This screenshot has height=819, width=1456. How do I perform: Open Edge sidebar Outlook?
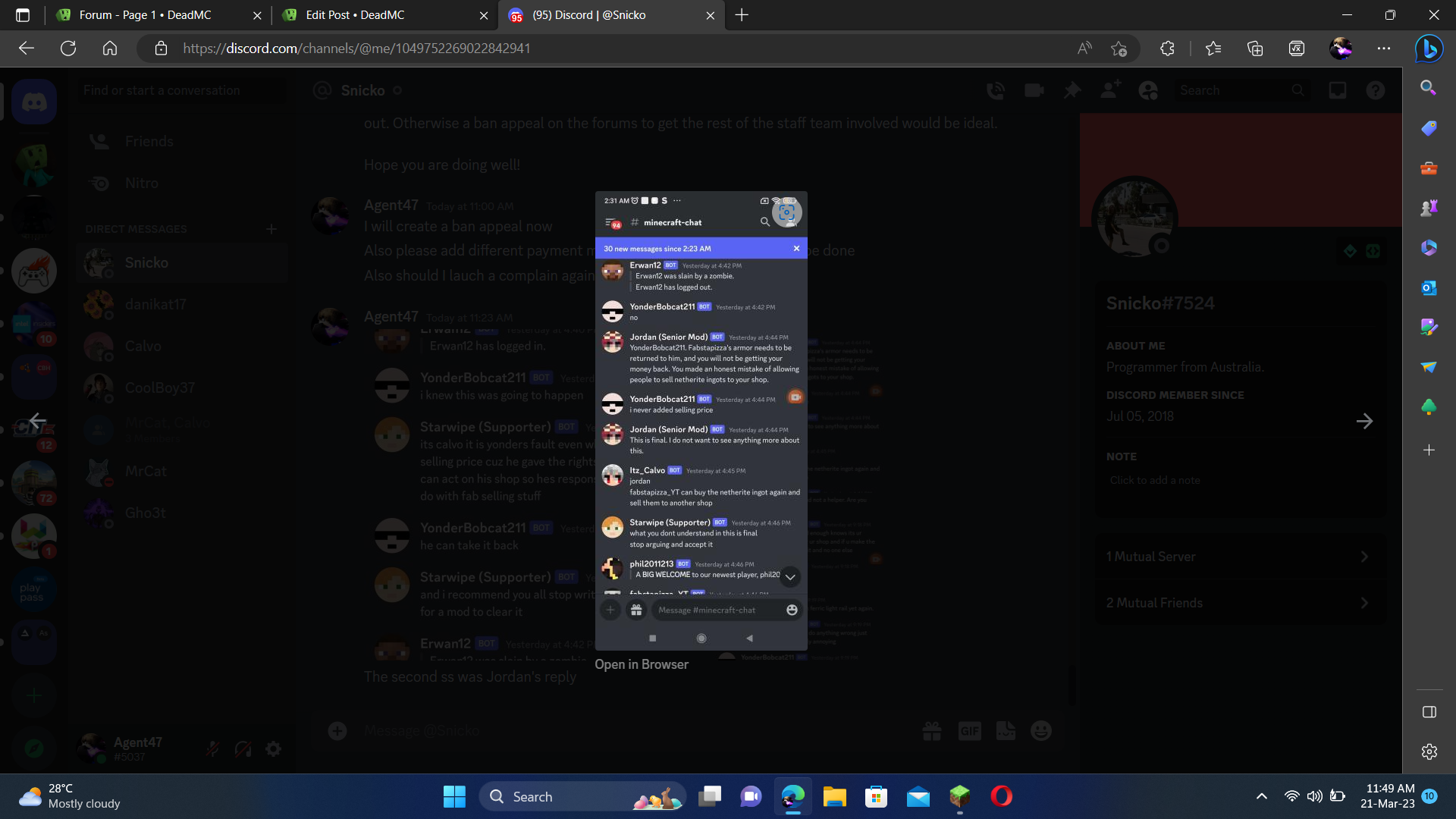pyautogui.click(x=1429, y=288)
